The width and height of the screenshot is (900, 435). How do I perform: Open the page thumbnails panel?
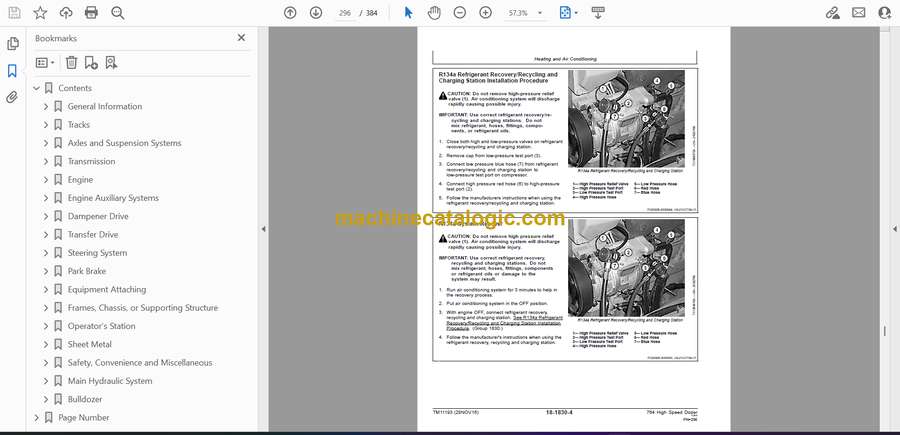pos(12,44)
